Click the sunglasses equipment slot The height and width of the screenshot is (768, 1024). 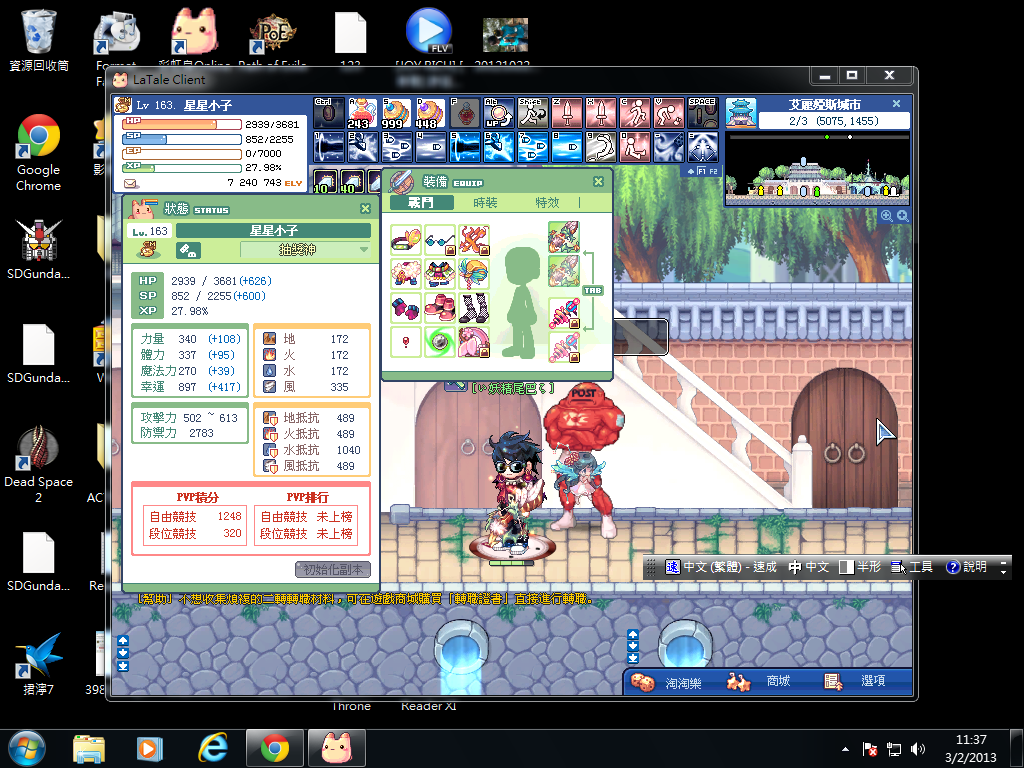tap(440, 240)
